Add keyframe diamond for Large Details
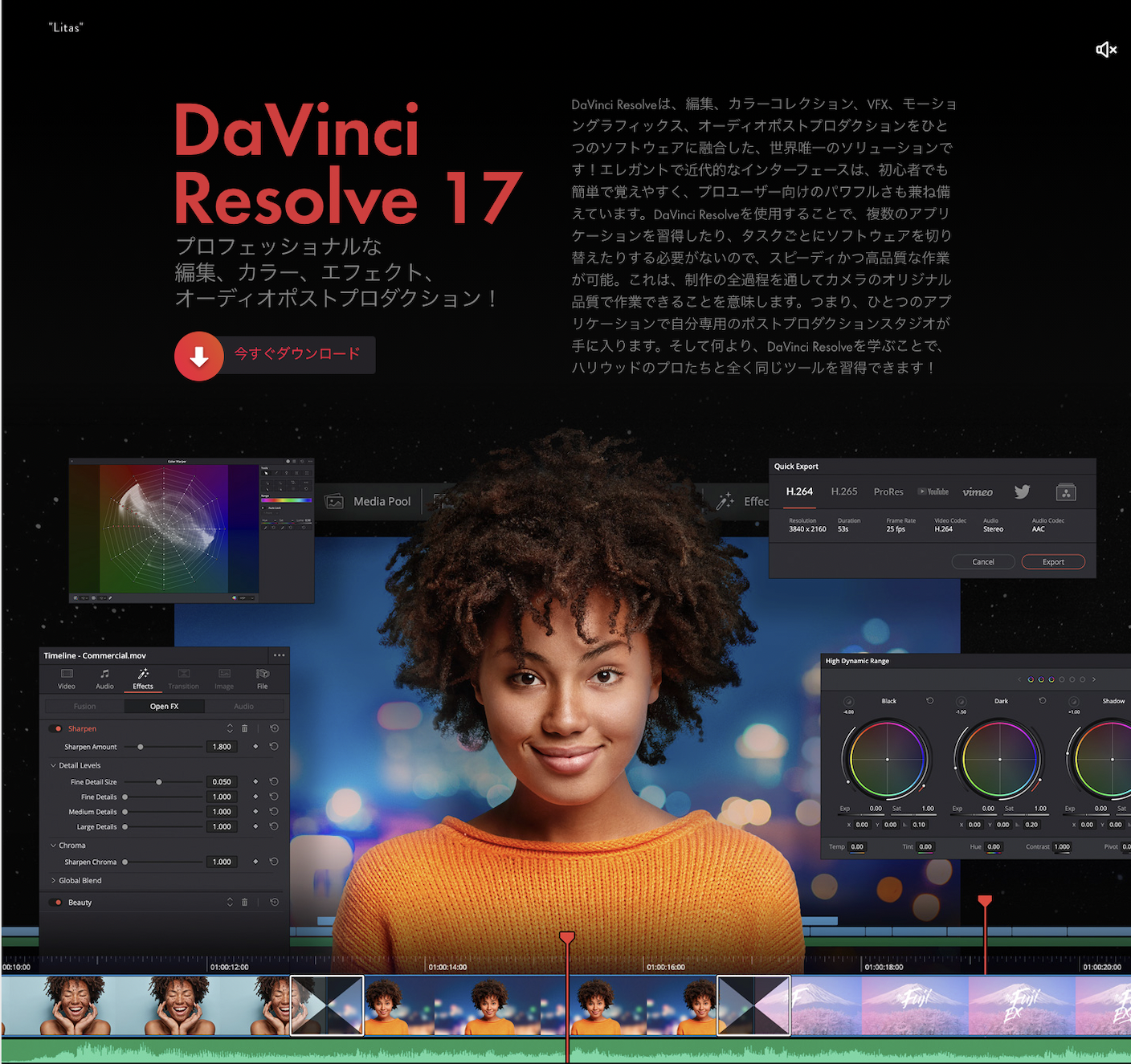Viewport: 1131px width, 1064px height. [x=255, y=826]
